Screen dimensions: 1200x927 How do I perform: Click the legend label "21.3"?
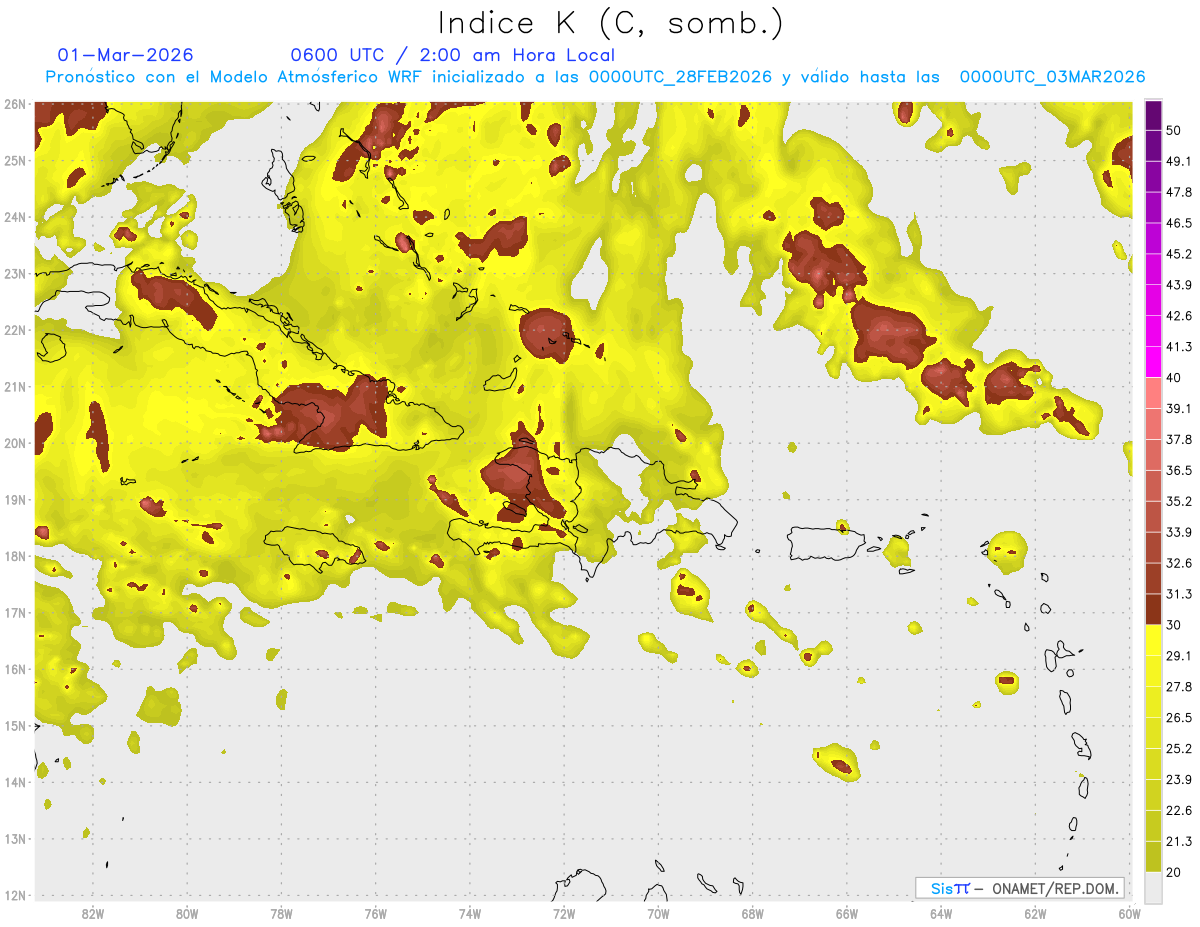(x=1179, y=843)
